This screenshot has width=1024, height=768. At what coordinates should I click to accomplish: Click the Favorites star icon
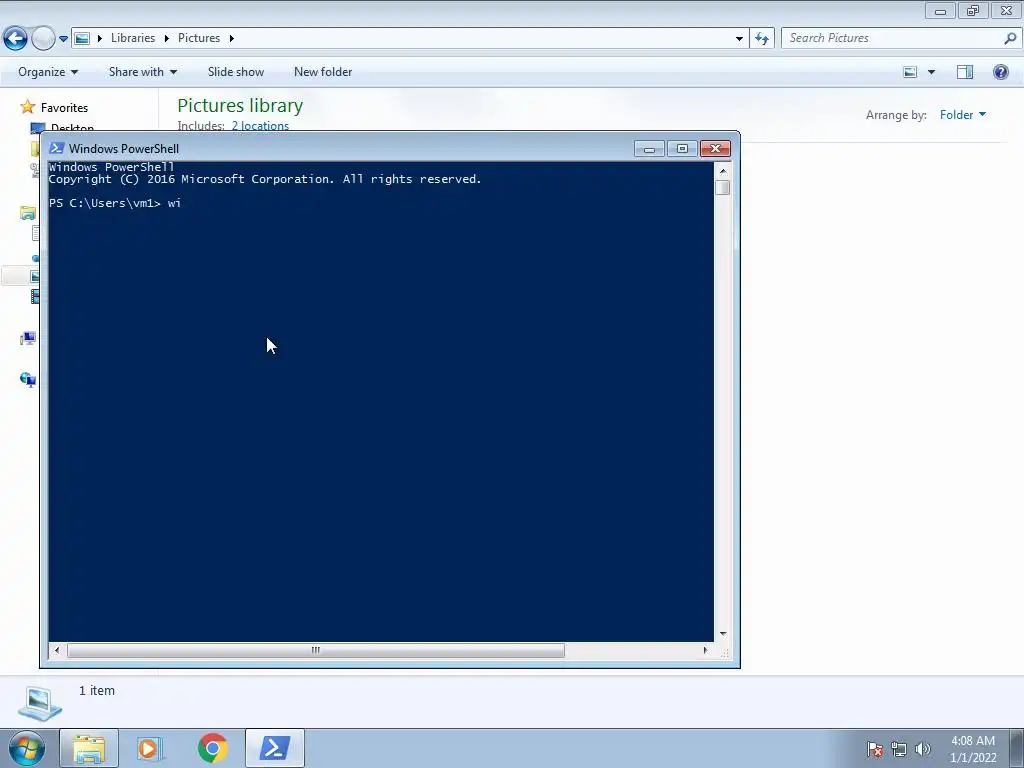pyautogui.click(x=27, y=106)
